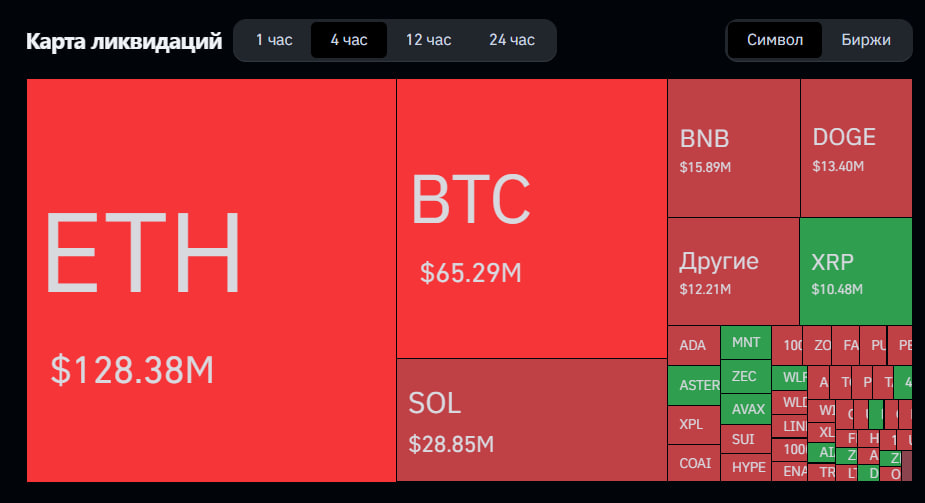Image resolution: width=925 pixels, height=503 pixels.
Task: Choose the 12 час timeframe
Action: tap(428, 40)
